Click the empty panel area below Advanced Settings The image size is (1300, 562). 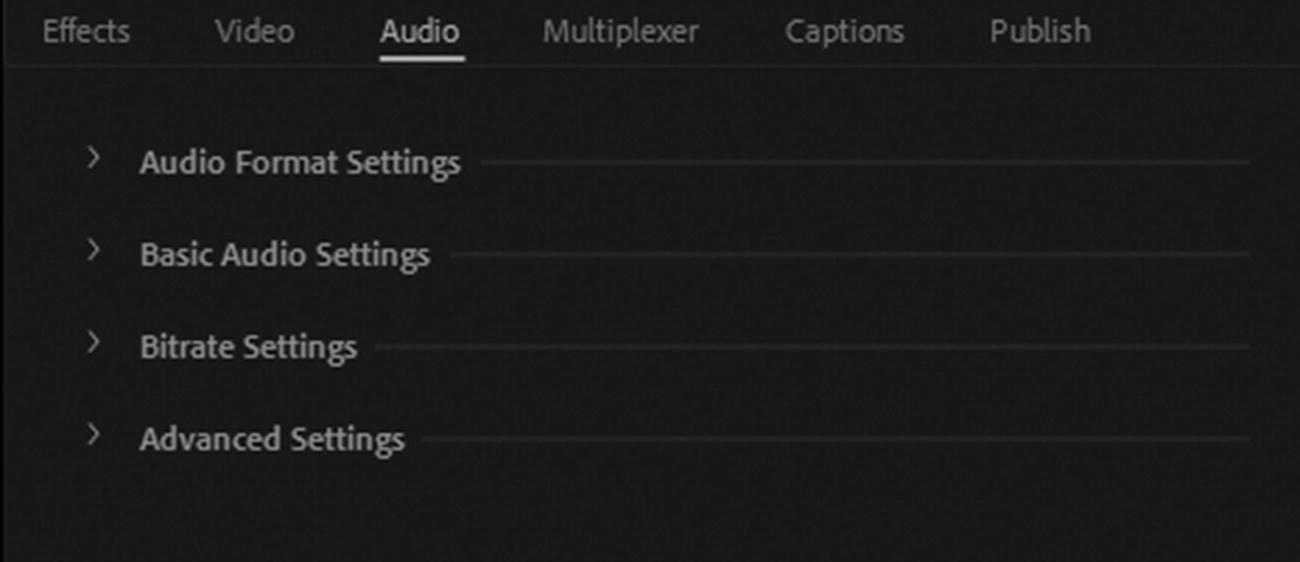(x=650, y=510)
